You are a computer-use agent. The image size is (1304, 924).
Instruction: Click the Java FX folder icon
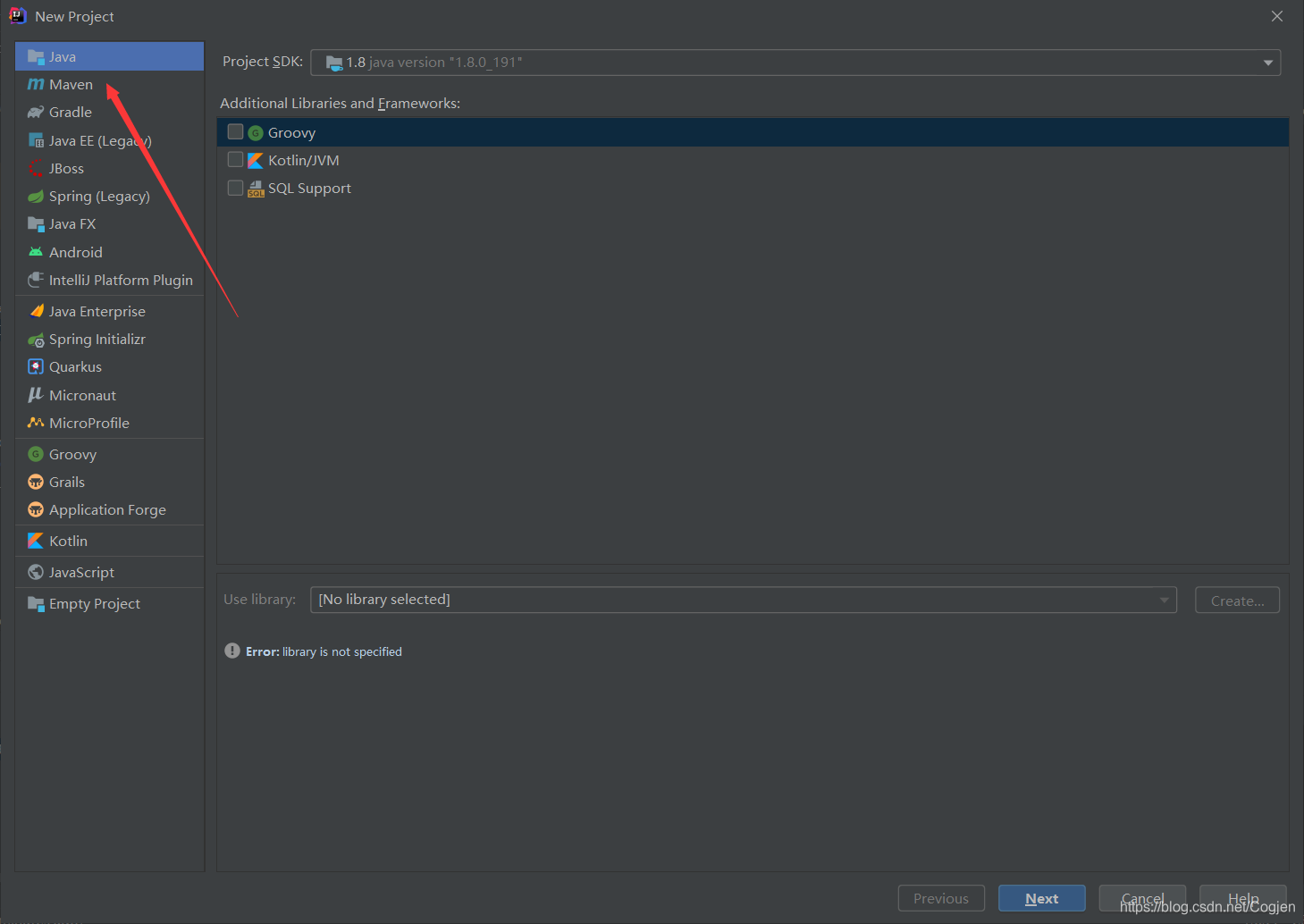click(x=36, y=224)
